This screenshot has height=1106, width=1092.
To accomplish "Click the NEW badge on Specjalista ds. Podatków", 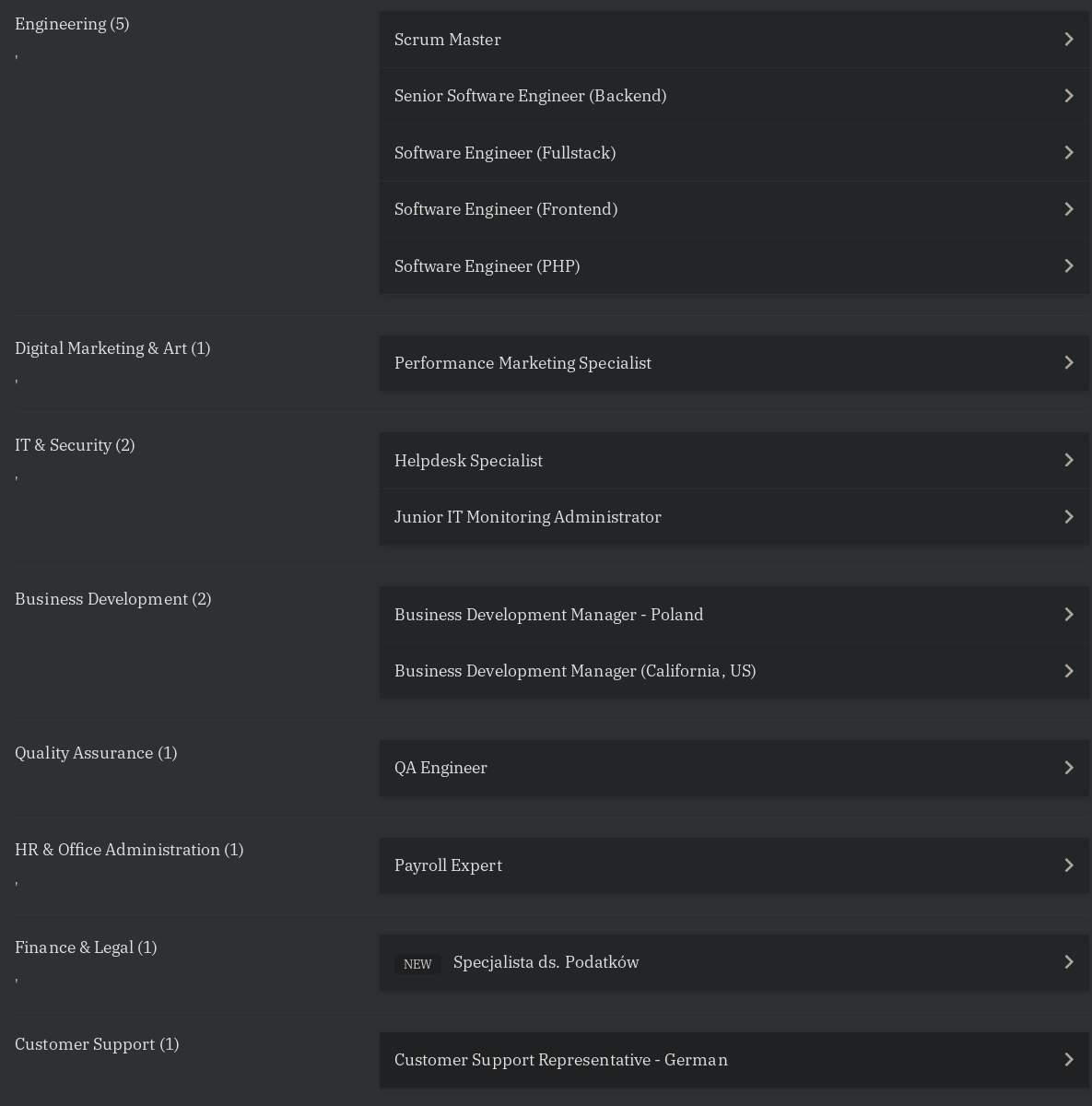I will point(417,963).
